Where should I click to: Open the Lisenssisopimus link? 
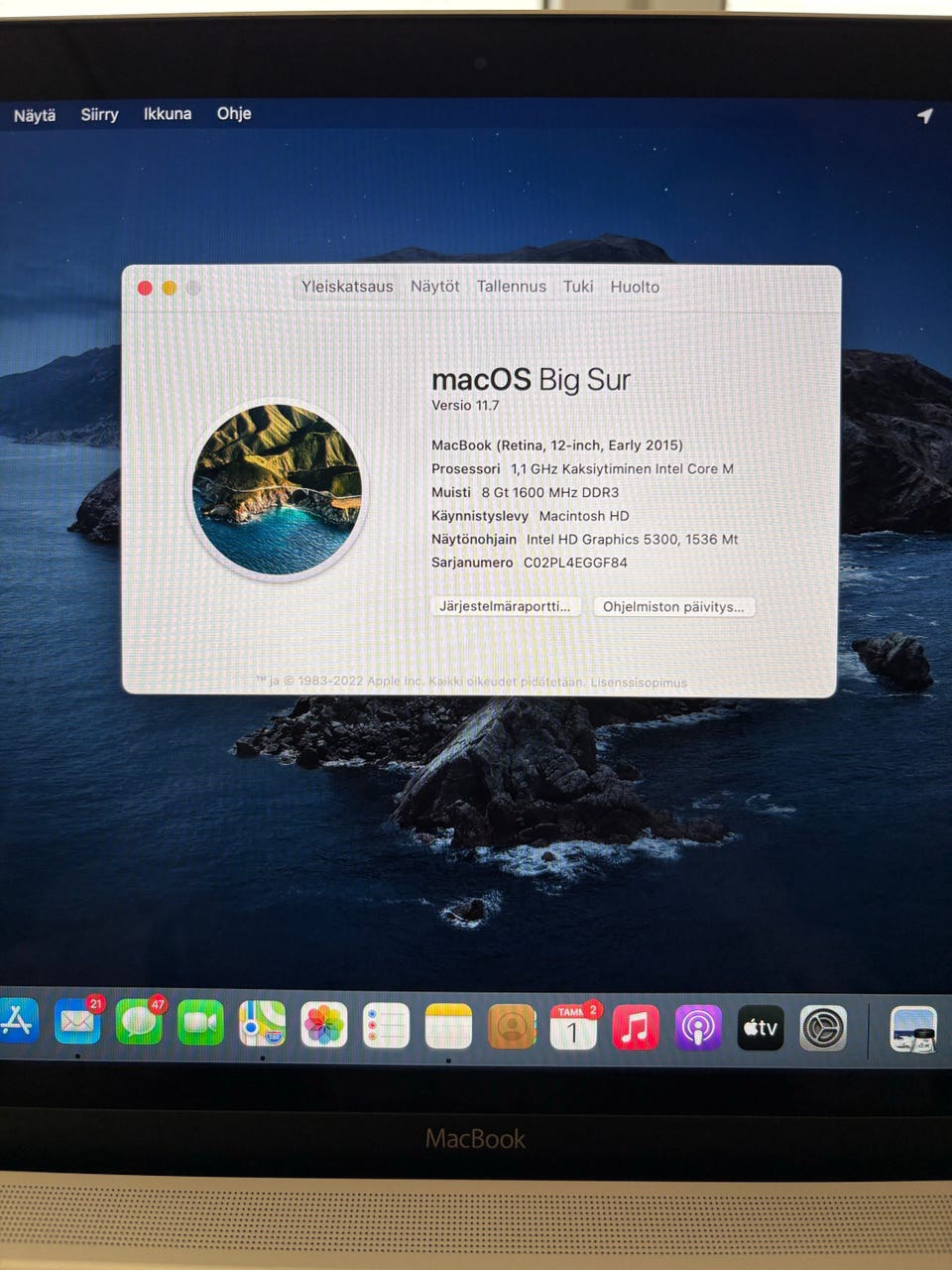639,683
